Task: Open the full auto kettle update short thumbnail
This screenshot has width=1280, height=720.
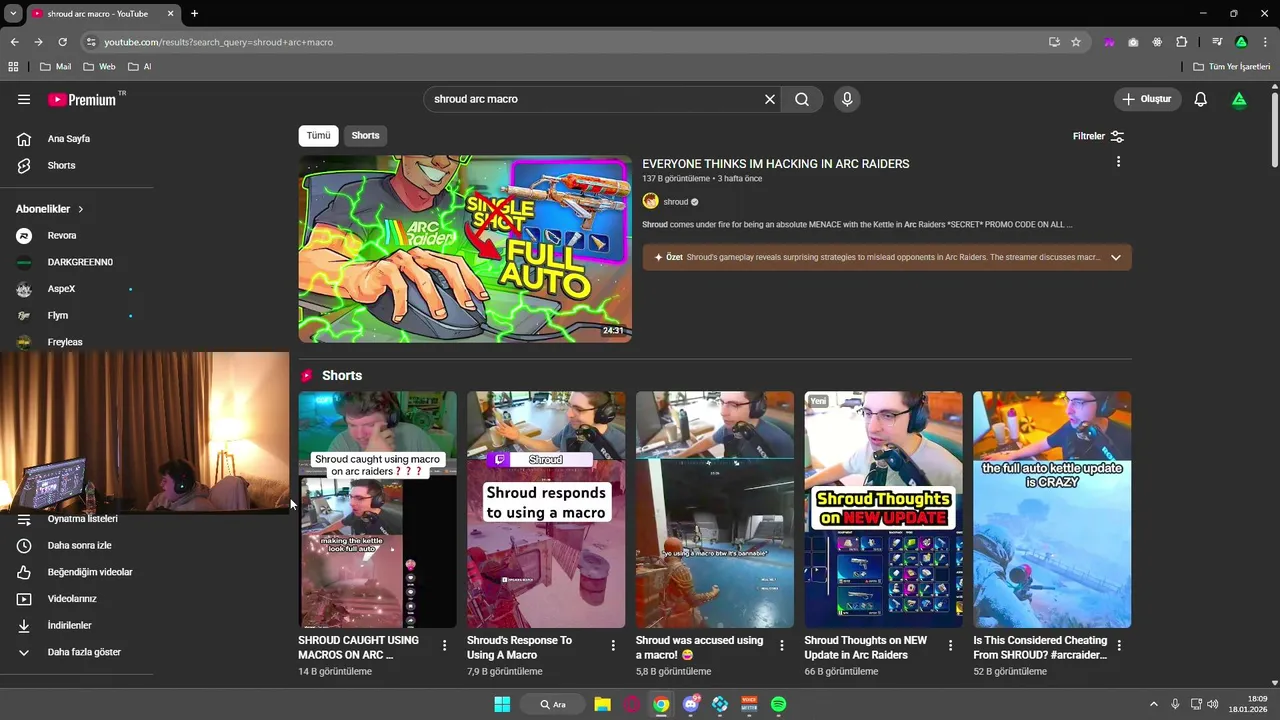Action: pyautogui.click(x=1052, y=510)
